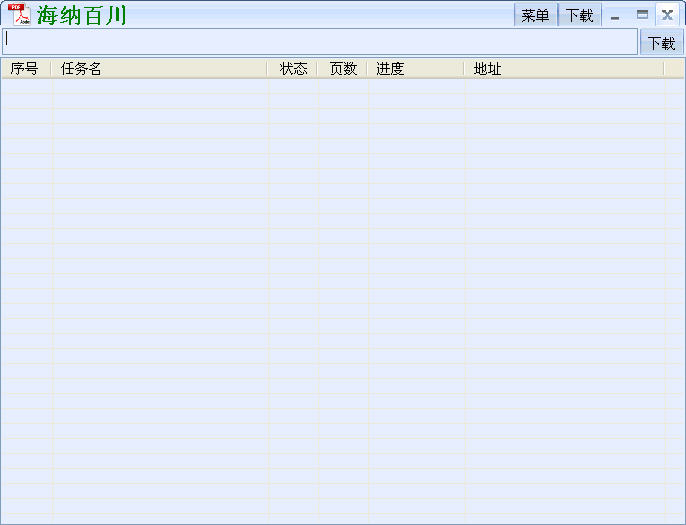Open the 下载 tab in title bar

coord(579,15)
